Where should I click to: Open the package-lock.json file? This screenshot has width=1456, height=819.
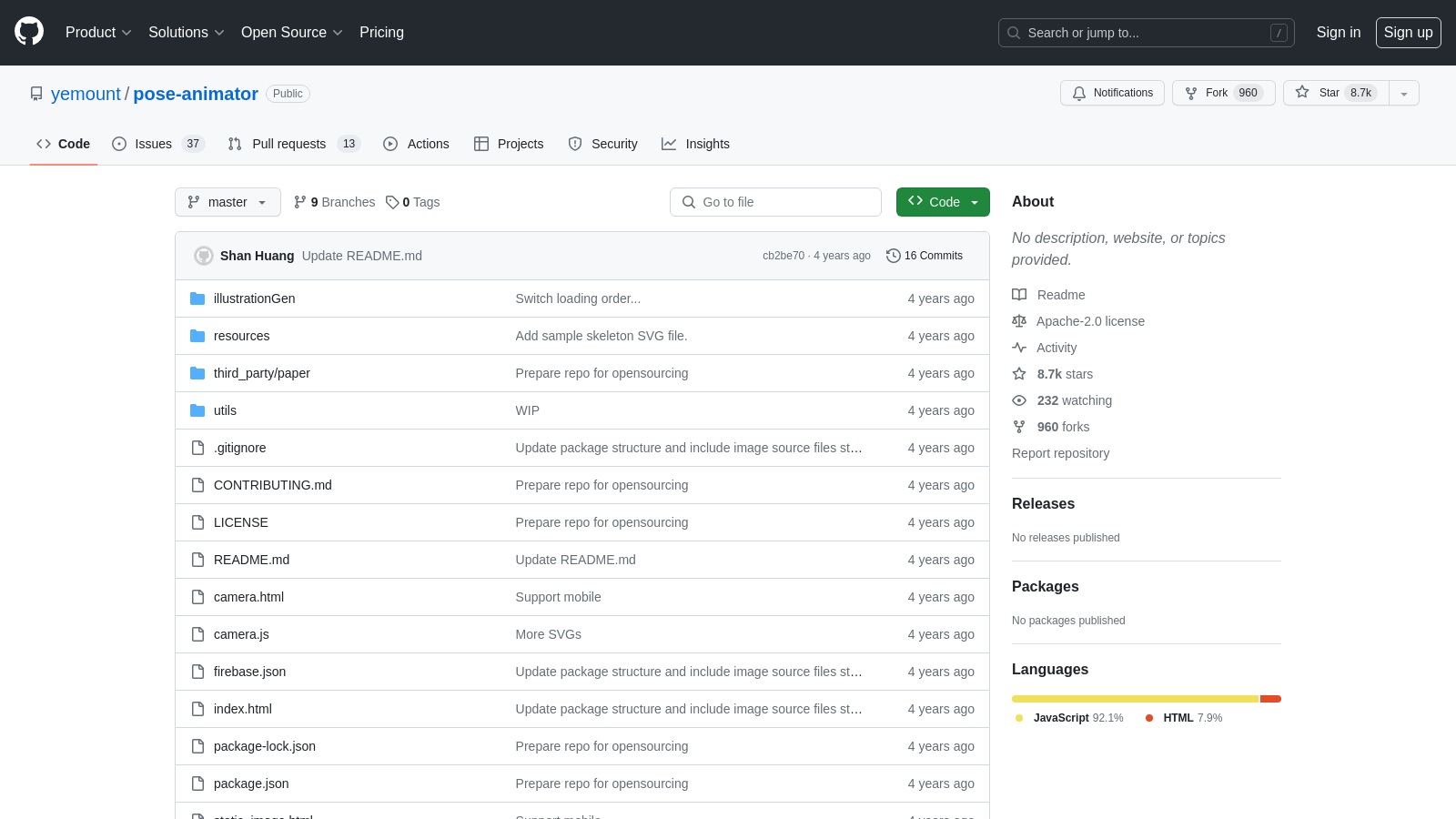click(x=265, y=746)
